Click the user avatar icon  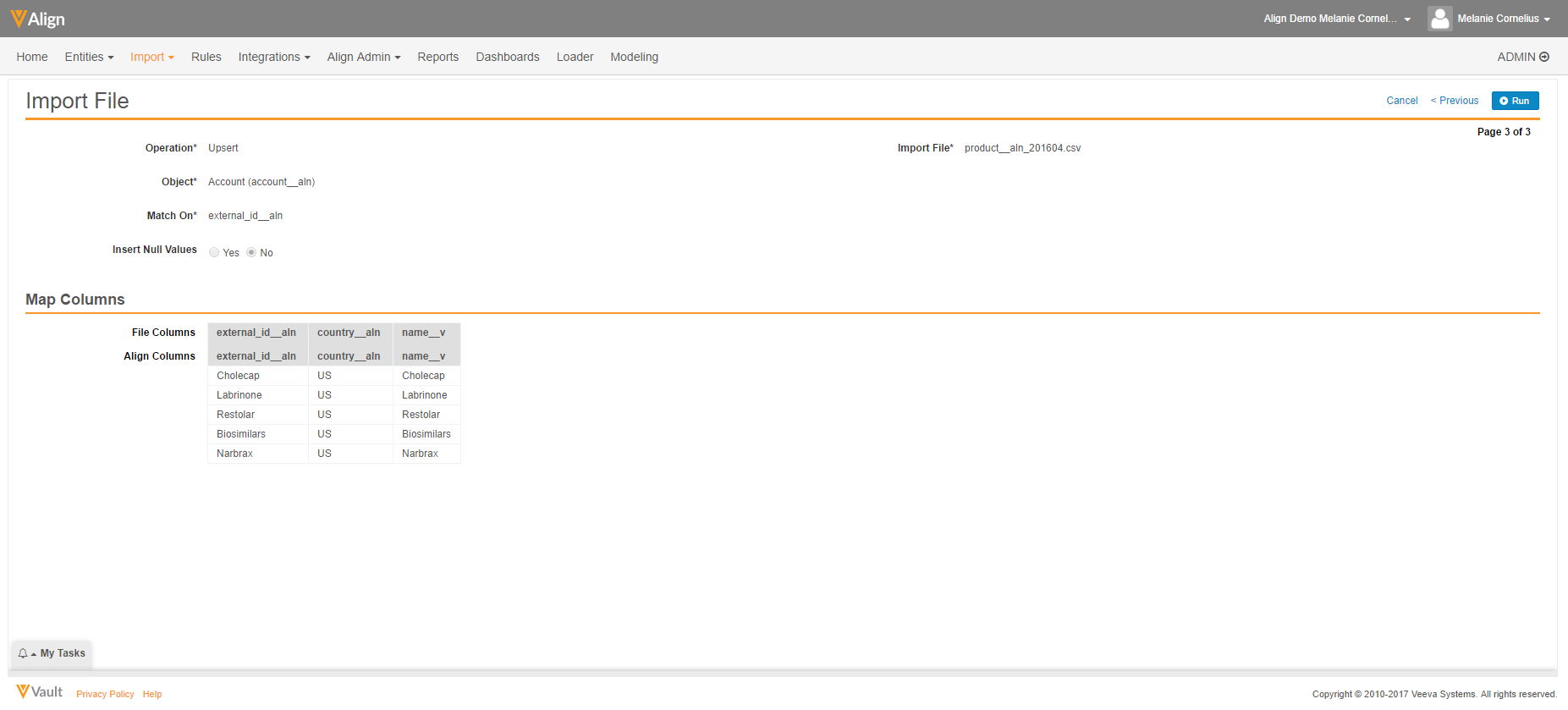coord(1439,19)
